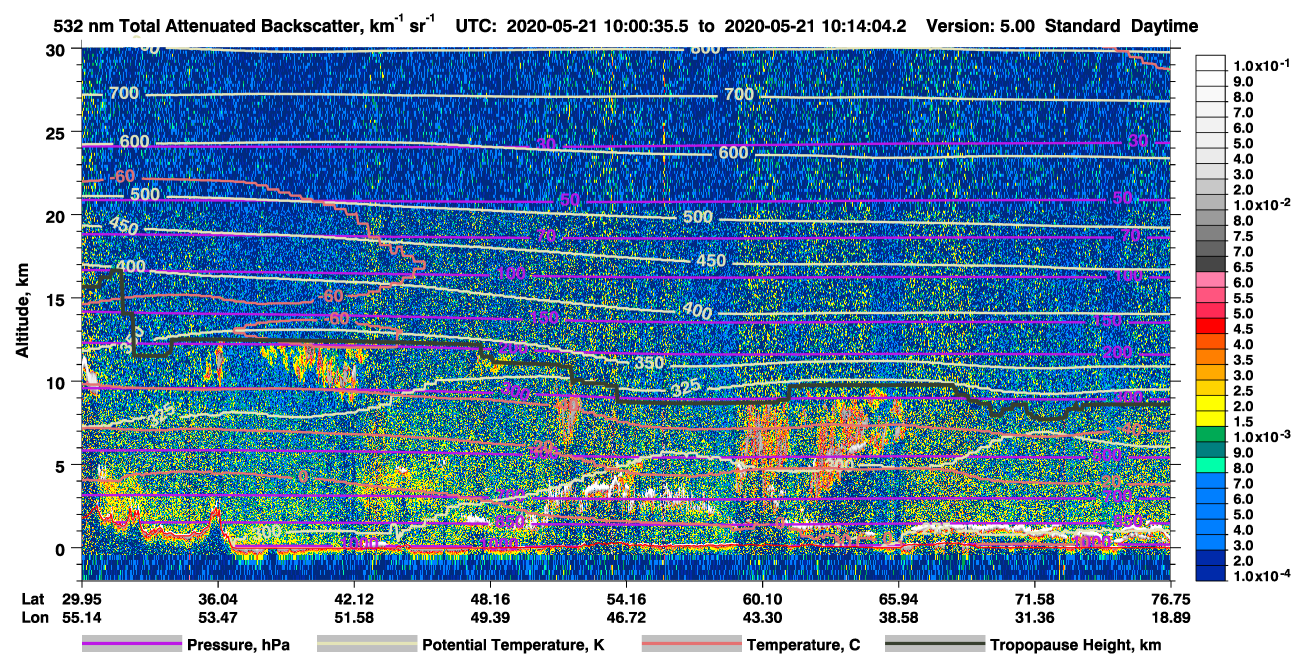1300x667 pixels.
Task: Click the altitude tick label 20
Action: point(56,215)
